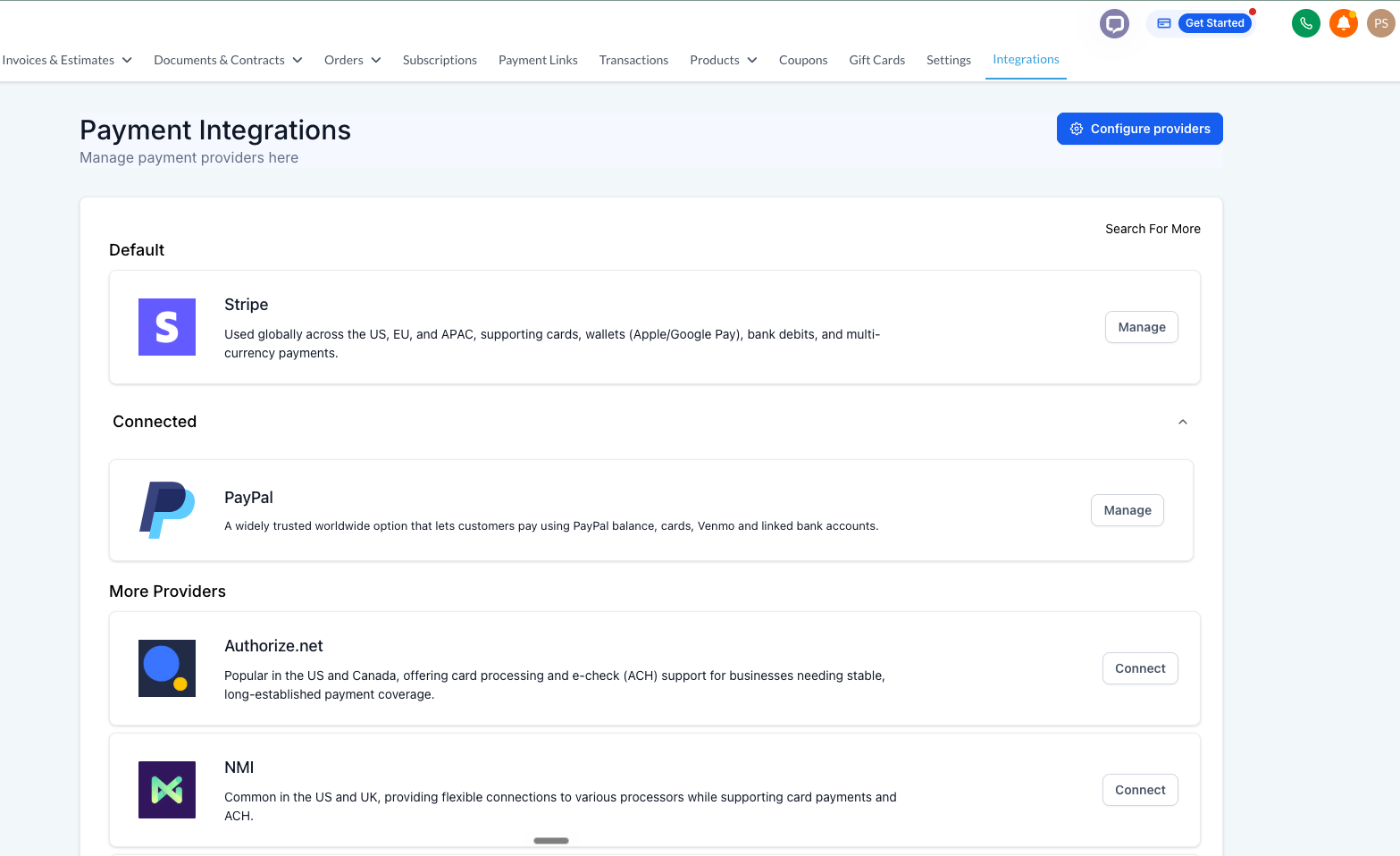Click the green phone dialer icon
The width and height of the screenshot is (1400, 856).
pos(1306,23)
